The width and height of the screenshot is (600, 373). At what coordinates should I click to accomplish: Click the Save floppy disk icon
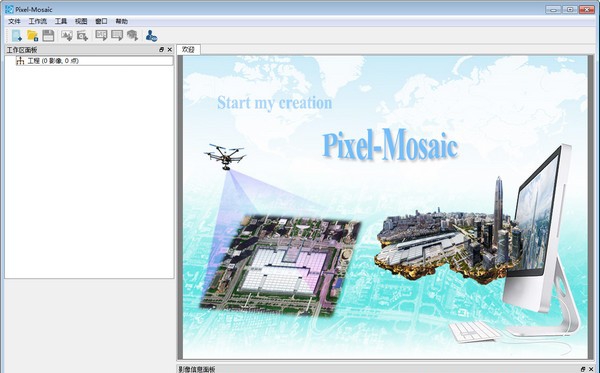click(x=48, y=36)
